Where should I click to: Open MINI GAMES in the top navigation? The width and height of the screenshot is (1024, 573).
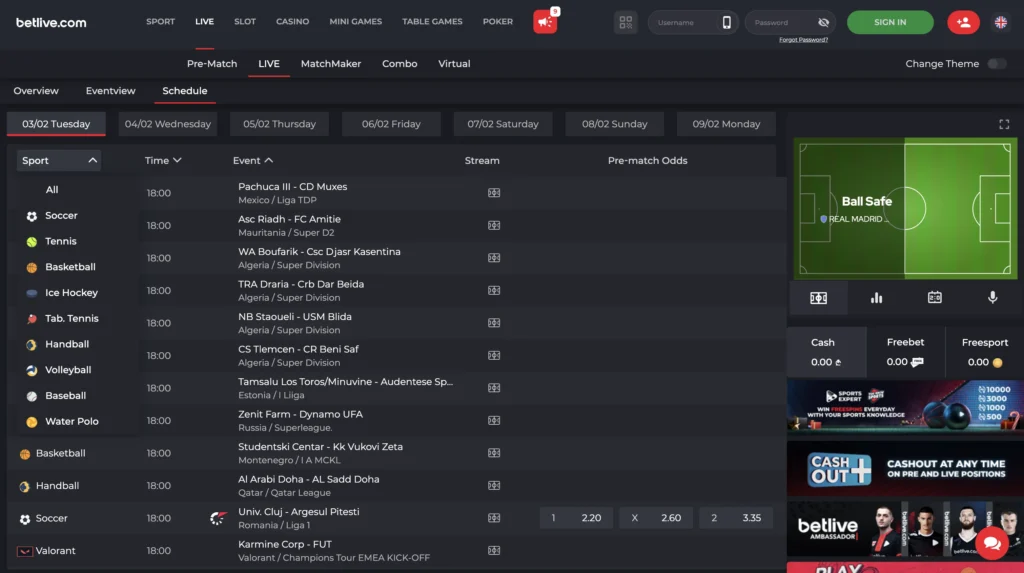coord(355,22)
